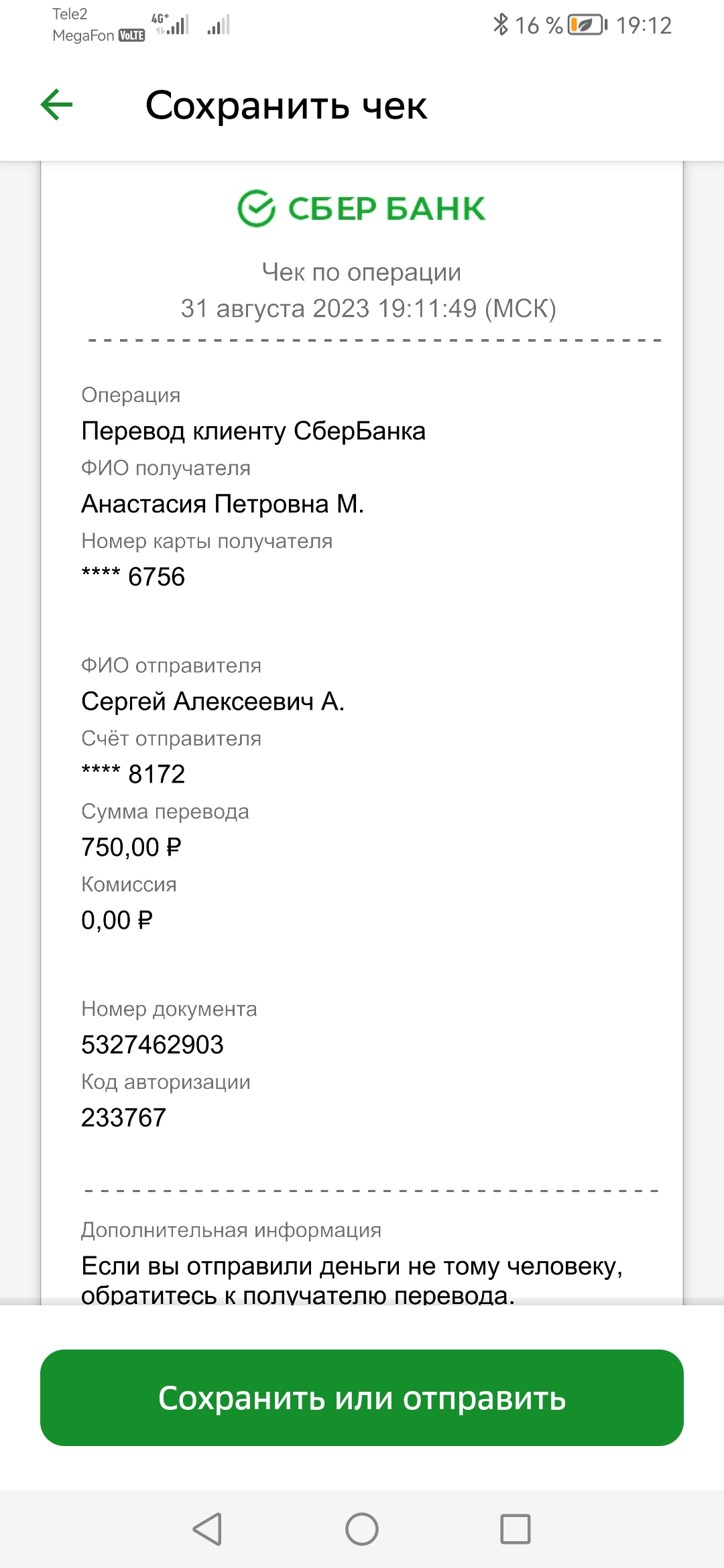Tap the Sber Bank checkmark logo
The image size is (724, 1568).
point(256,208)
